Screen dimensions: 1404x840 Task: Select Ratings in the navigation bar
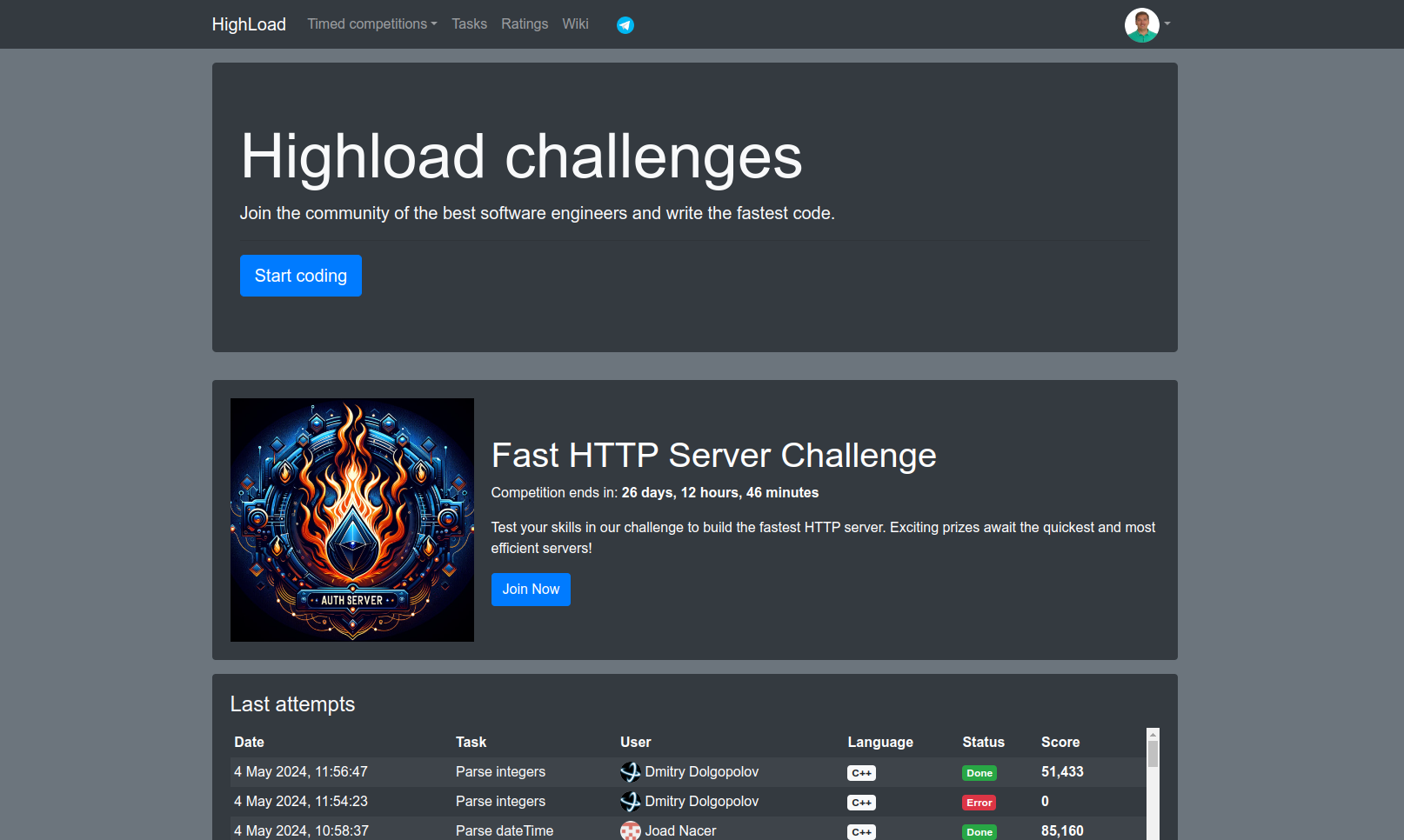click(525, 23)
